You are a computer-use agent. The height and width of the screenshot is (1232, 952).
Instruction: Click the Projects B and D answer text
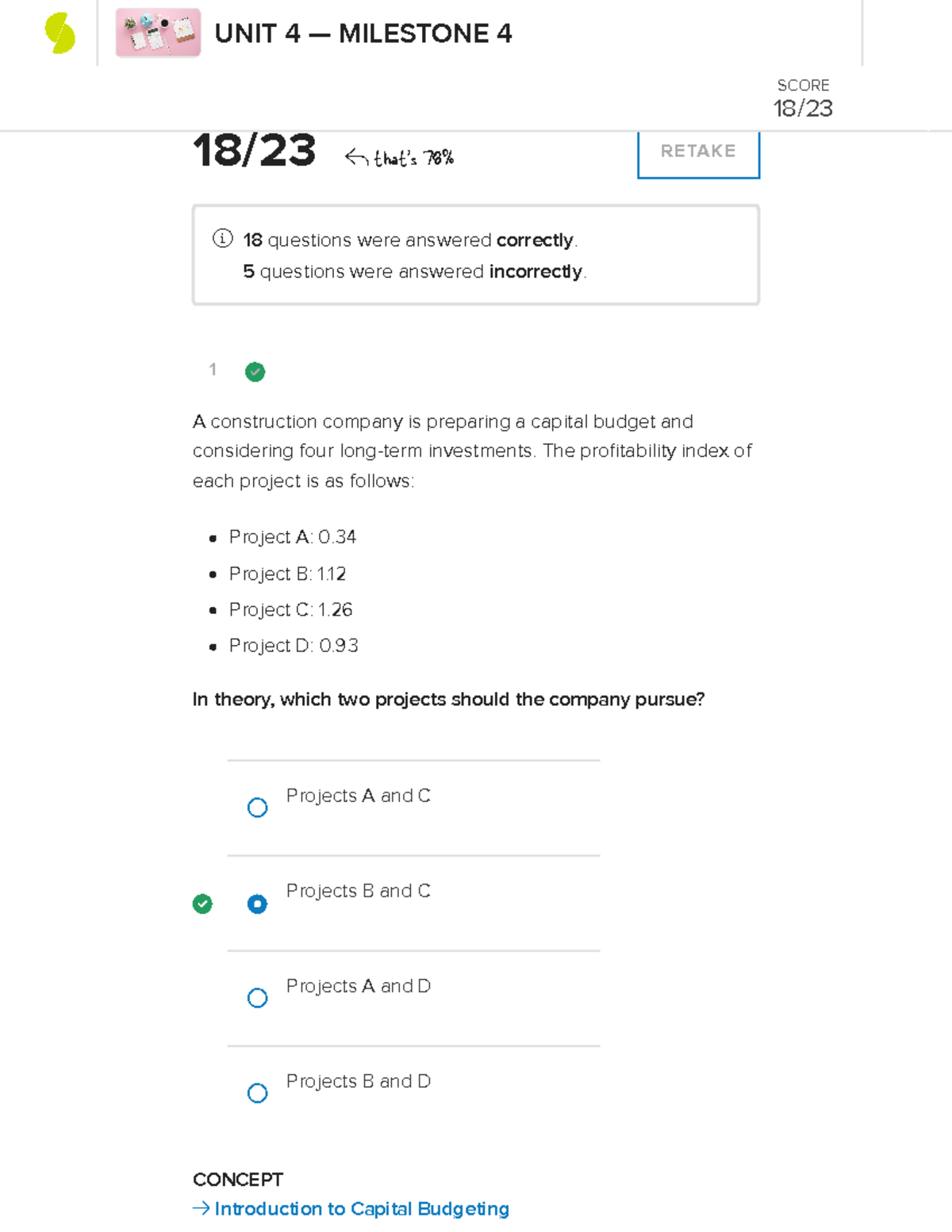pyautogui.click(x=359, y=1081)
